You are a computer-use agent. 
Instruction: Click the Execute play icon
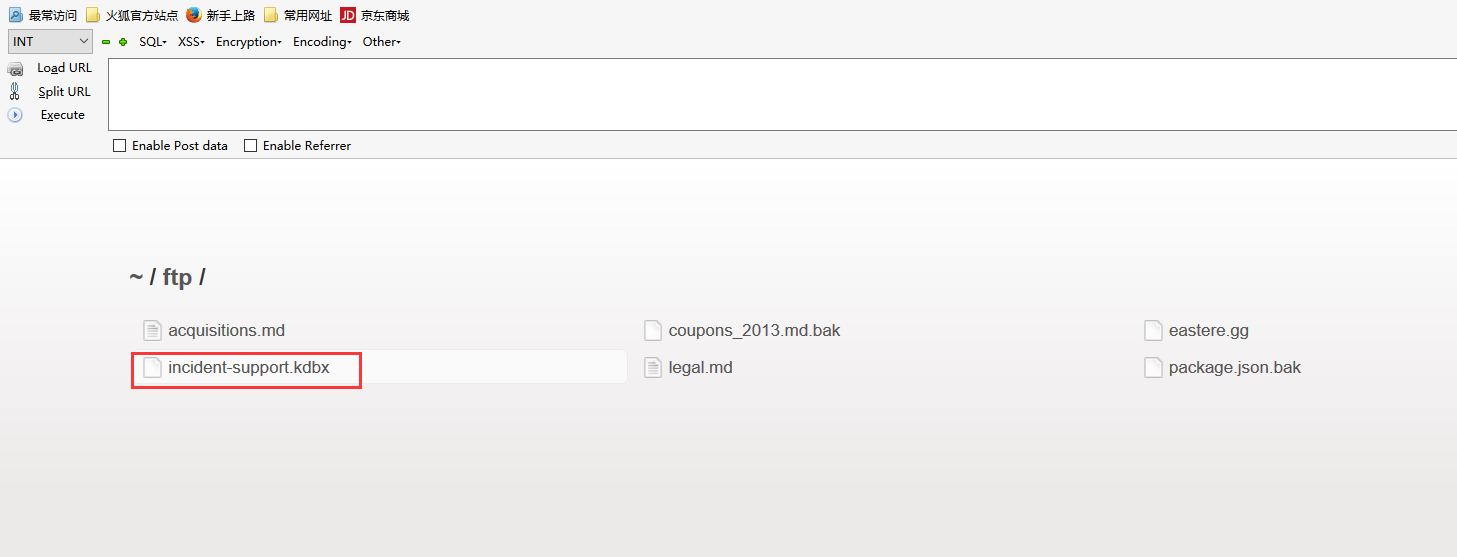pos(15,115)
